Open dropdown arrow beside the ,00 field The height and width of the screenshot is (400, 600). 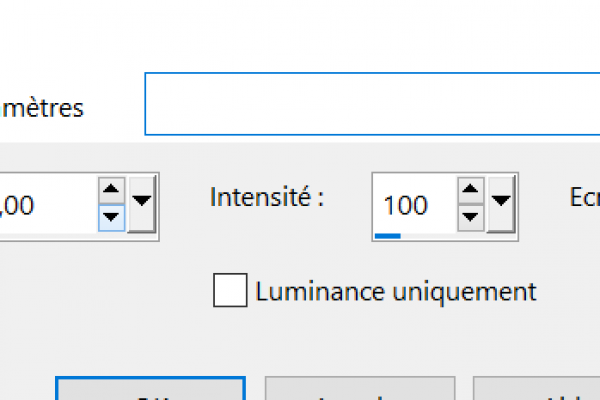point(142,204)
